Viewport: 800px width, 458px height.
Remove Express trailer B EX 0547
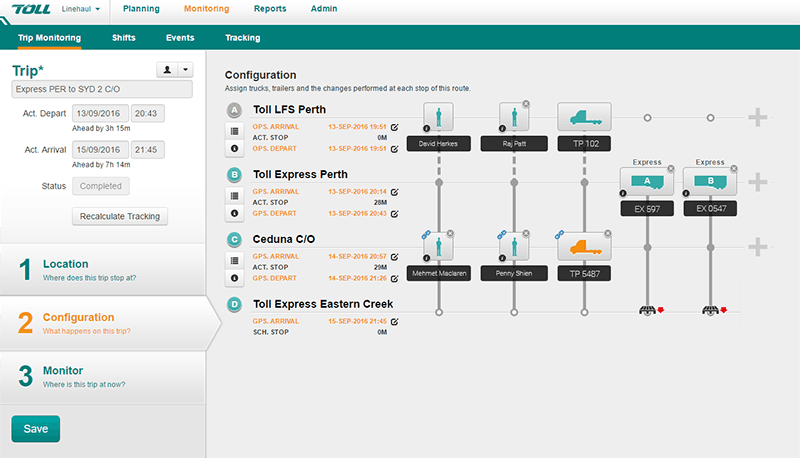point(734,168)
